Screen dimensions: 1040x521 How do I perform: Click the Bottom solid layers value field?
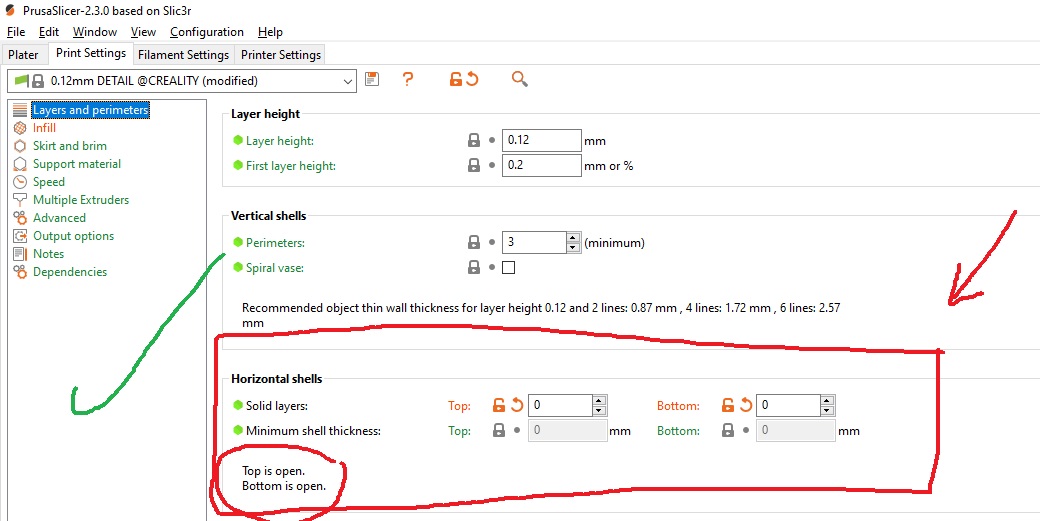click(788, 405)
